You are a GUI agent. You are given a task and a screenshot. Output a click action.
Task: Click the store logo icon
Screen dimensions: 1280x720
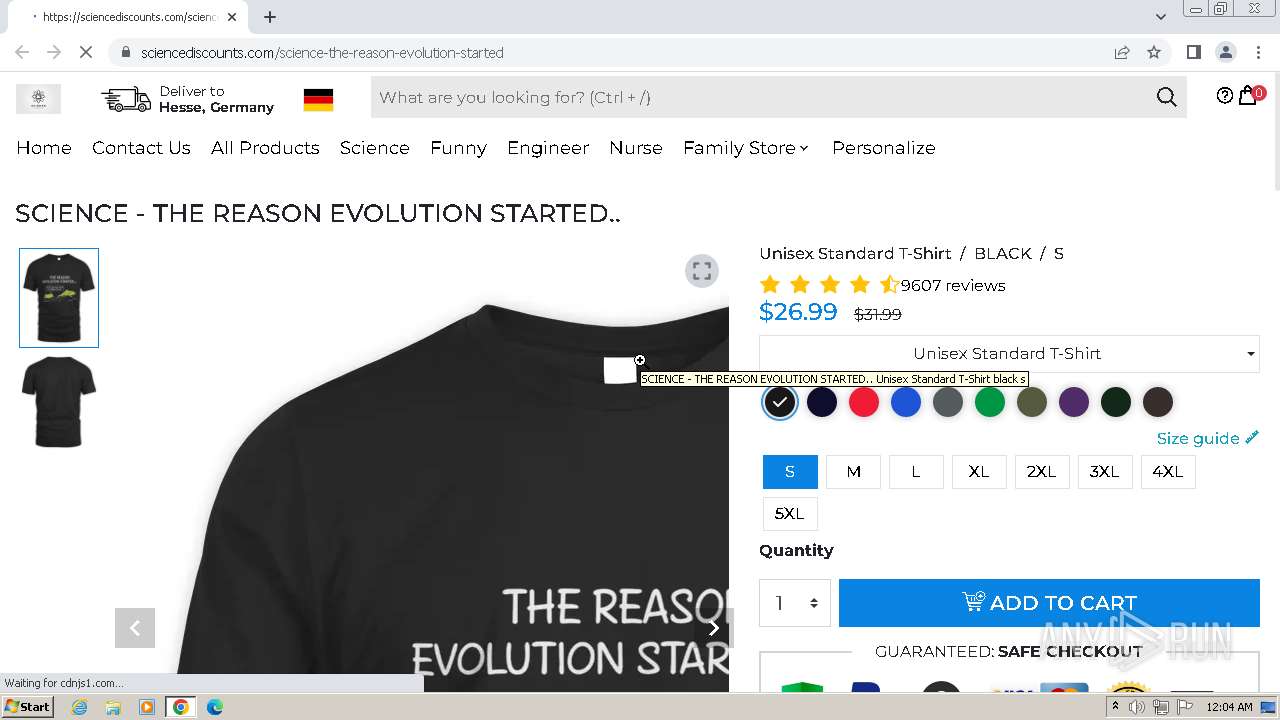click(38, 98)
